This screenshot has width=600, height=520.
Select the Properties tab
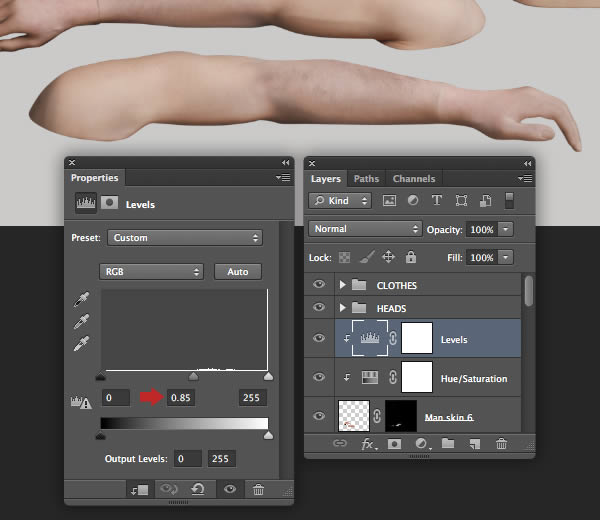pos(95,178)
